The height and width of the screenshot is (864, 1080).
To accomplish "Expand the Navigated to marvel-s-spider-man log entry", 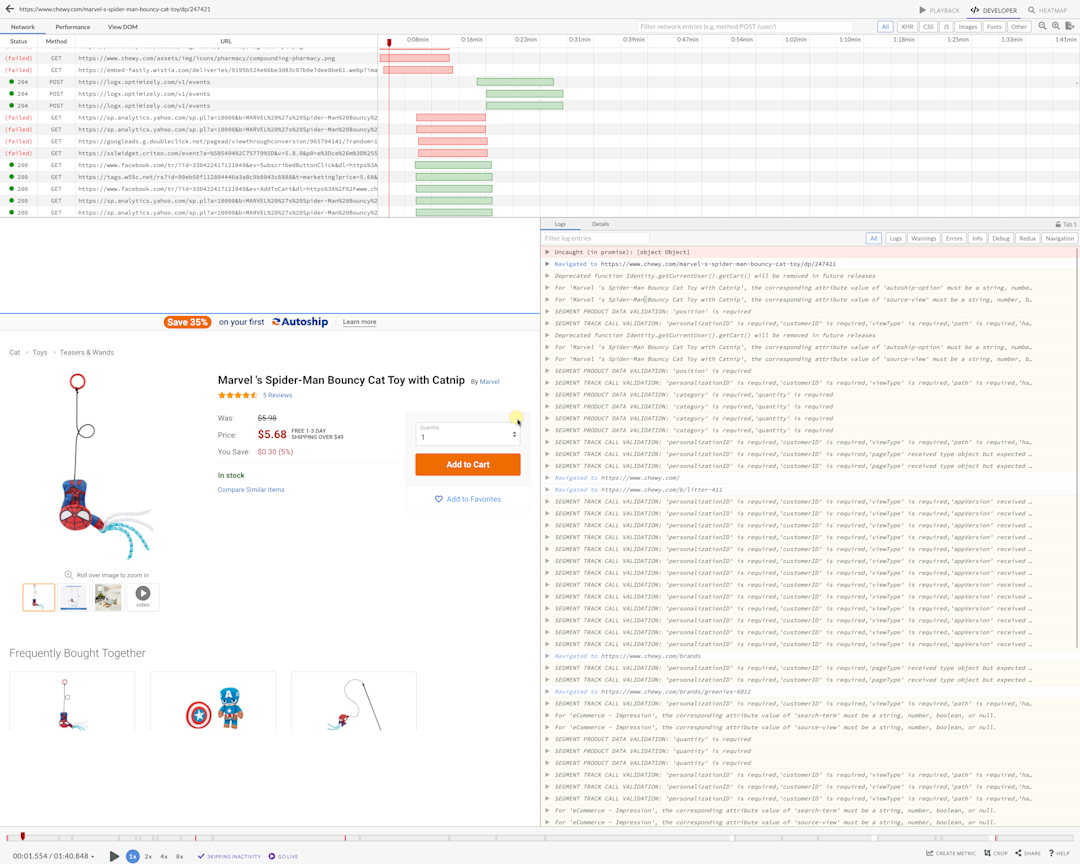I will click(548, 264).
